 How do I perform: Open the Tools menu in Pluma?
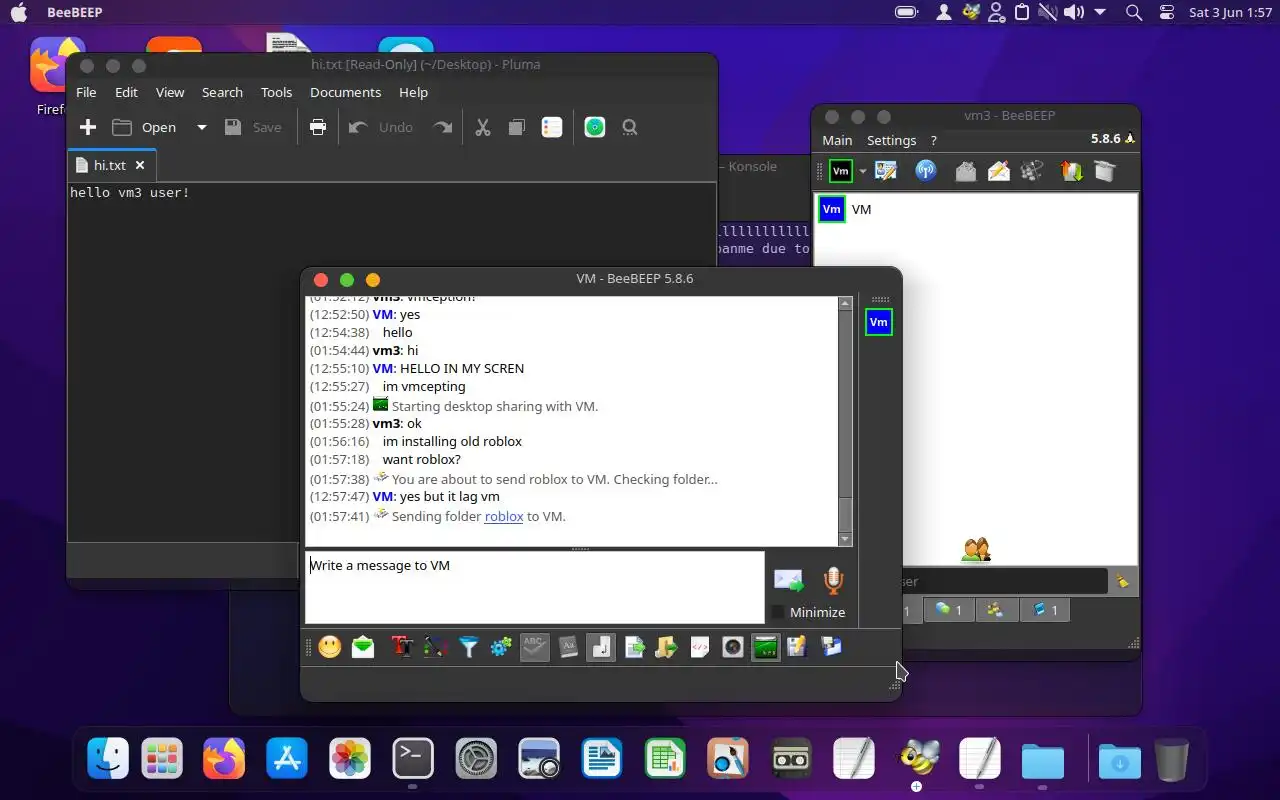pyautogui.click(x=276, y=92)
